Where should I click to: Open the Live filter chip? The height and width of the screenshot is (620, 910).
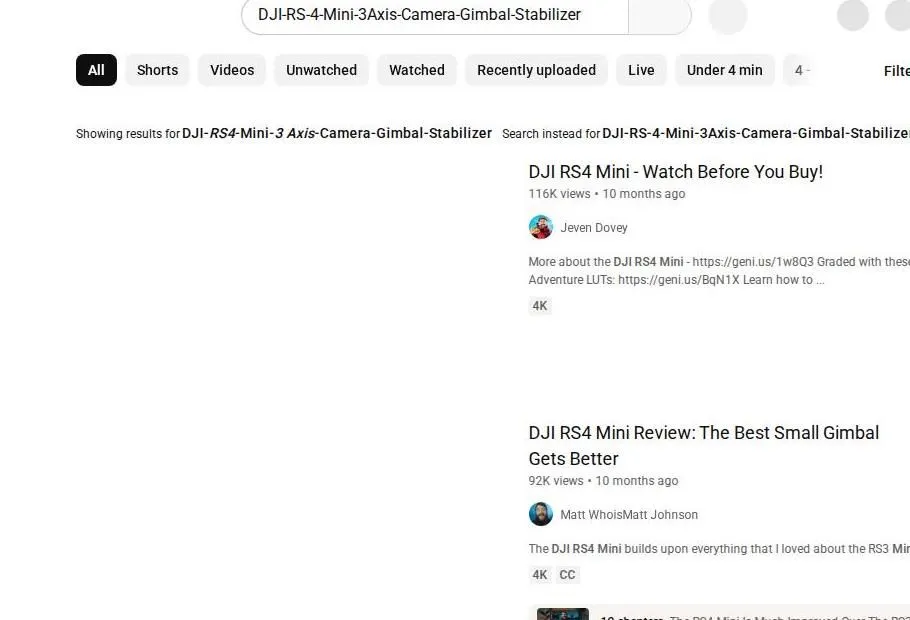pyautogui.click(x=641, y=70)
